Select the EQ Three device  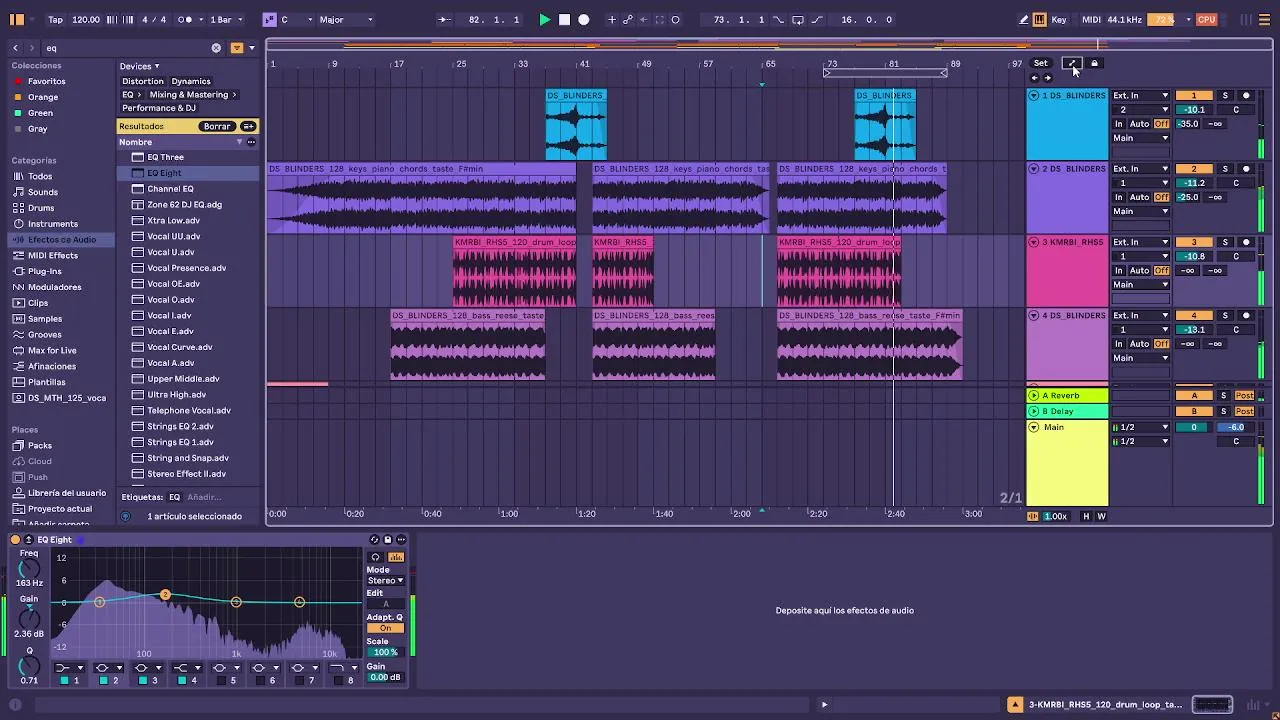(x=165, y=157)
